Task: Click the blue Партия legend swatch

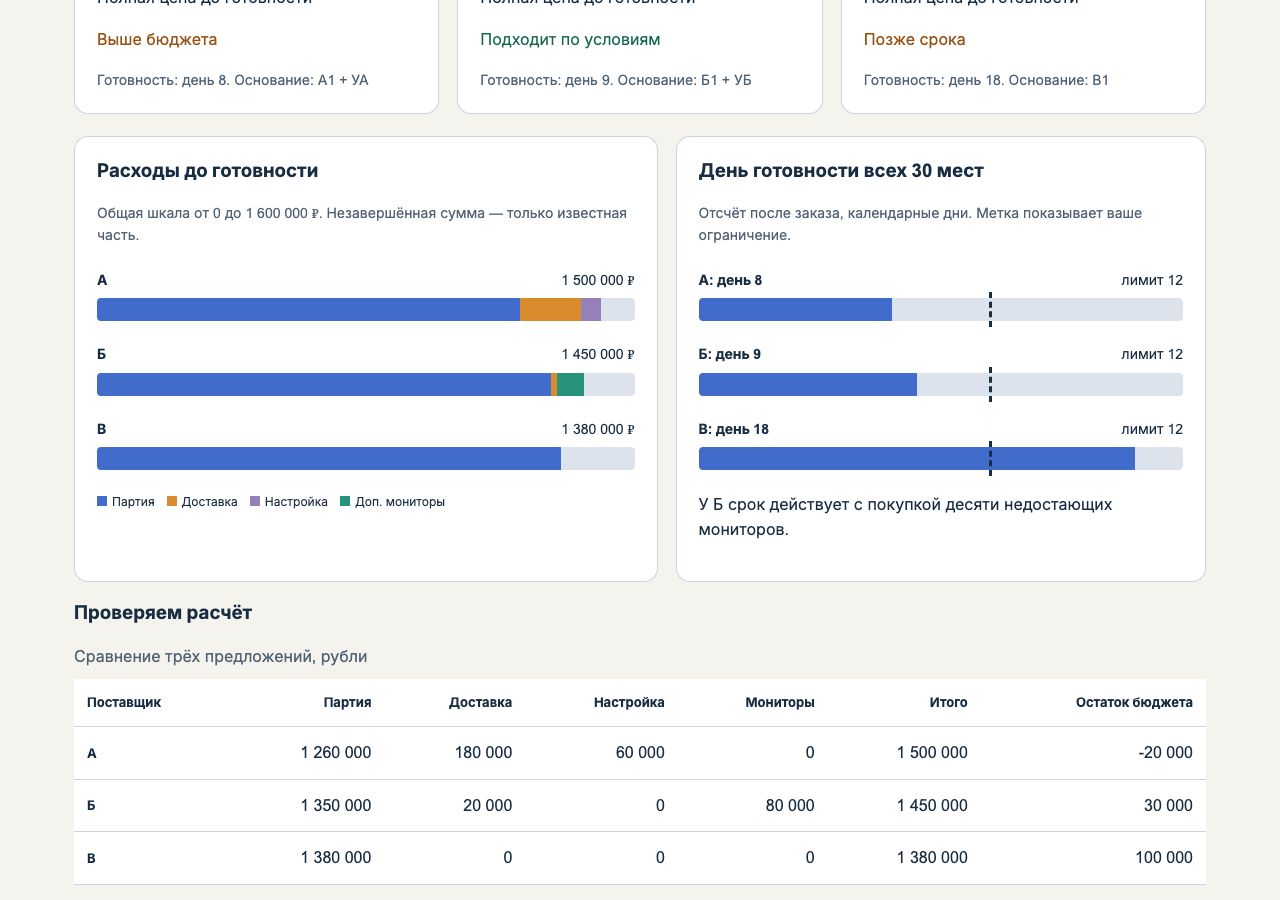Action: point(102,502)
